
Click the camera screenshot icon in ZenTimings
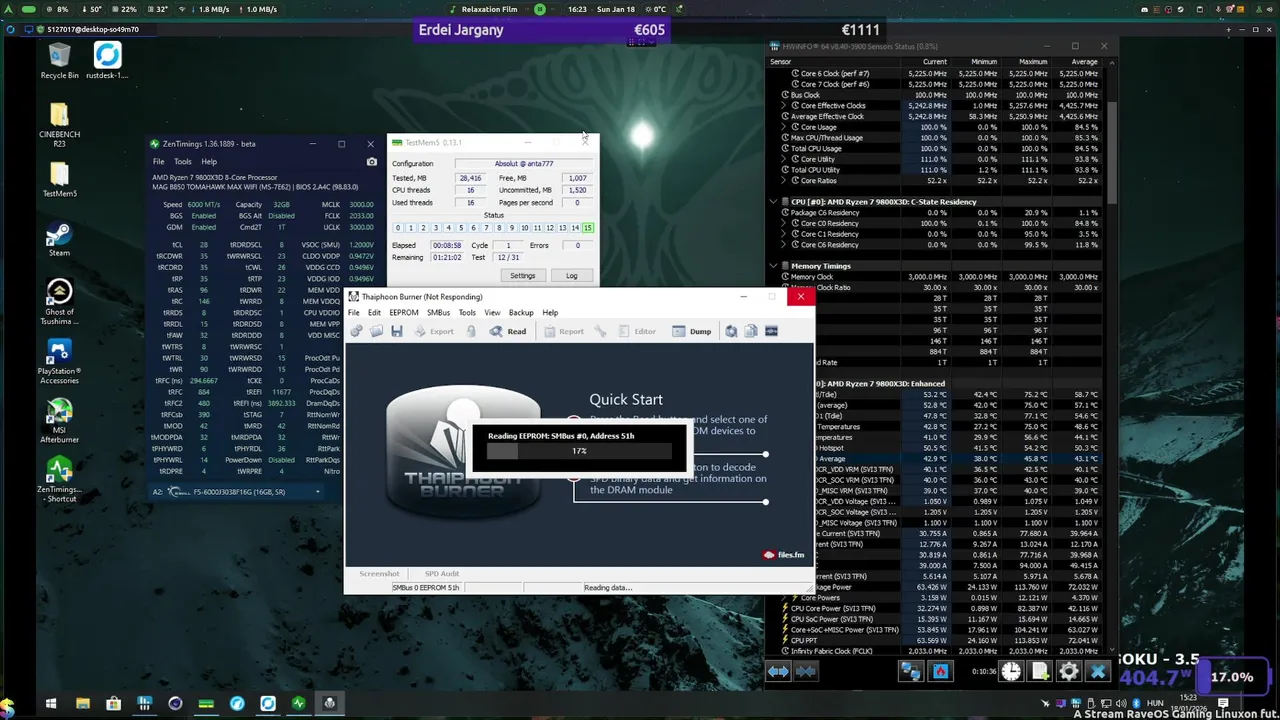371,162
